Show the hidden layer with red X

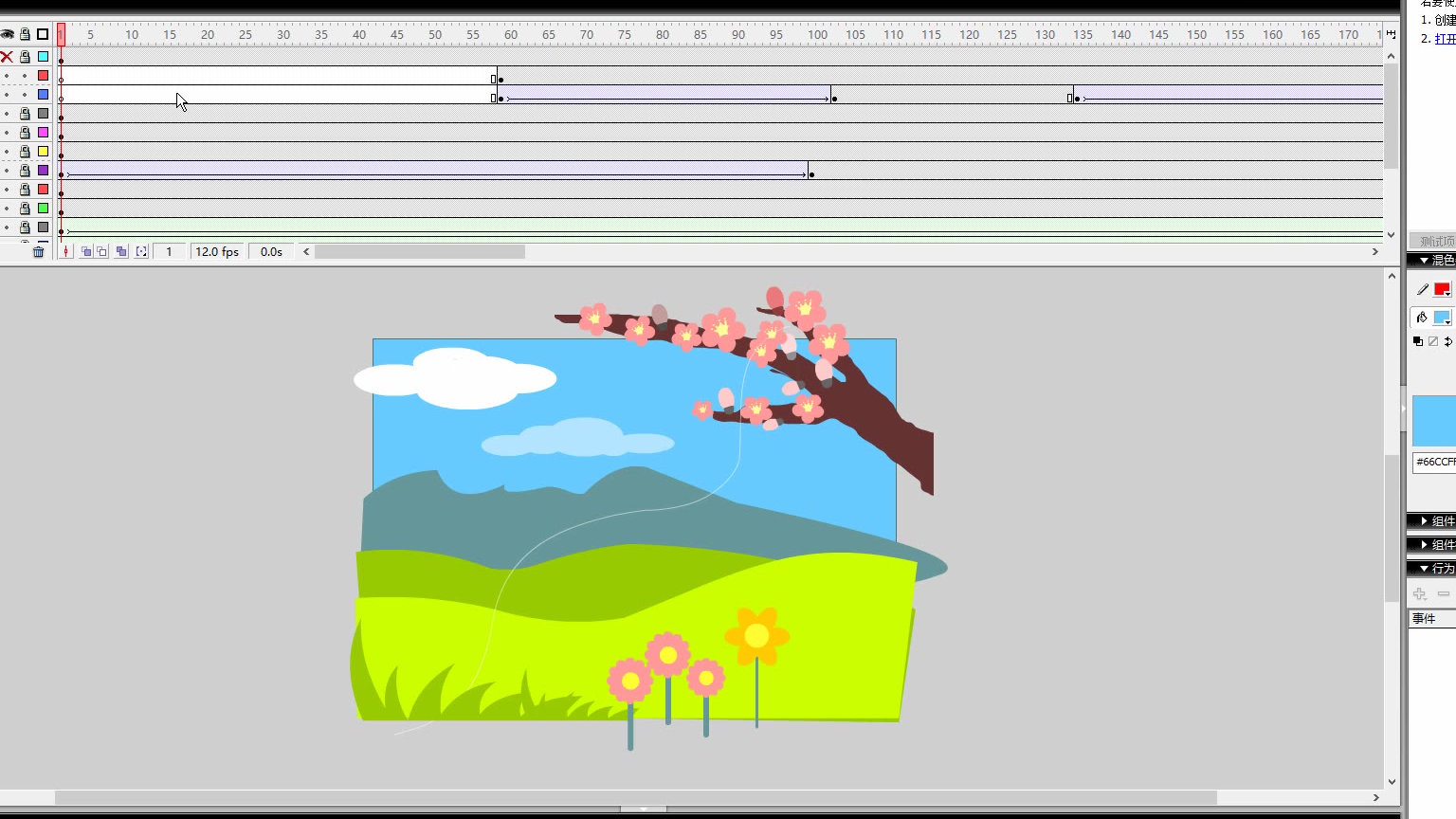click(x=7, y=57)
